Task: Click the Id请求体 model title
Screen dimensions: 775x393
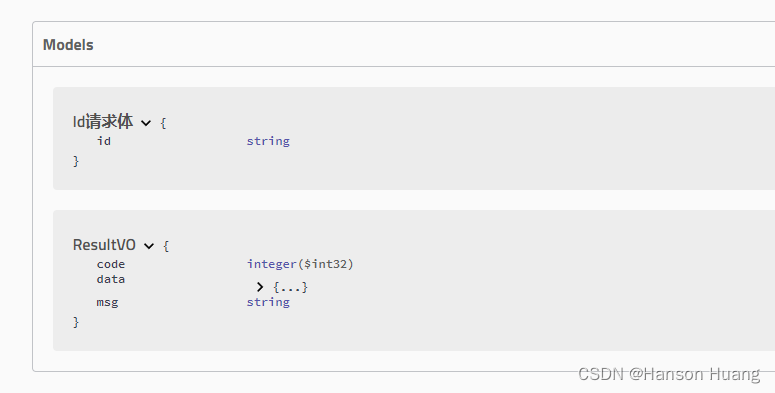Action: click(103, 121)
